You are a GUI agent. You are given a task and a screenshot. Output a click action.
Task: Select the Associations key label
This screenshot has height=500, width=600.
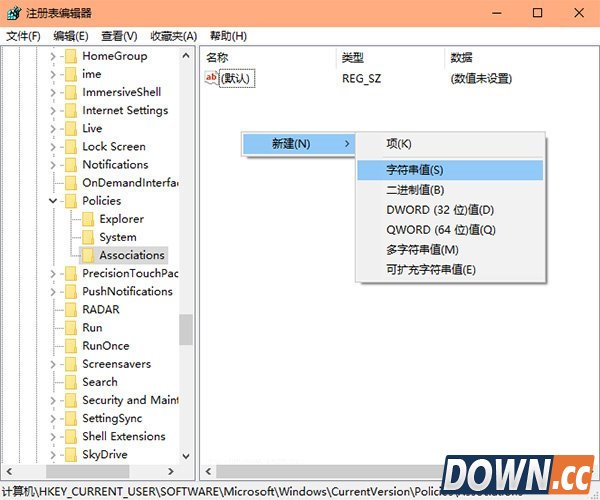tap(132, 256)
